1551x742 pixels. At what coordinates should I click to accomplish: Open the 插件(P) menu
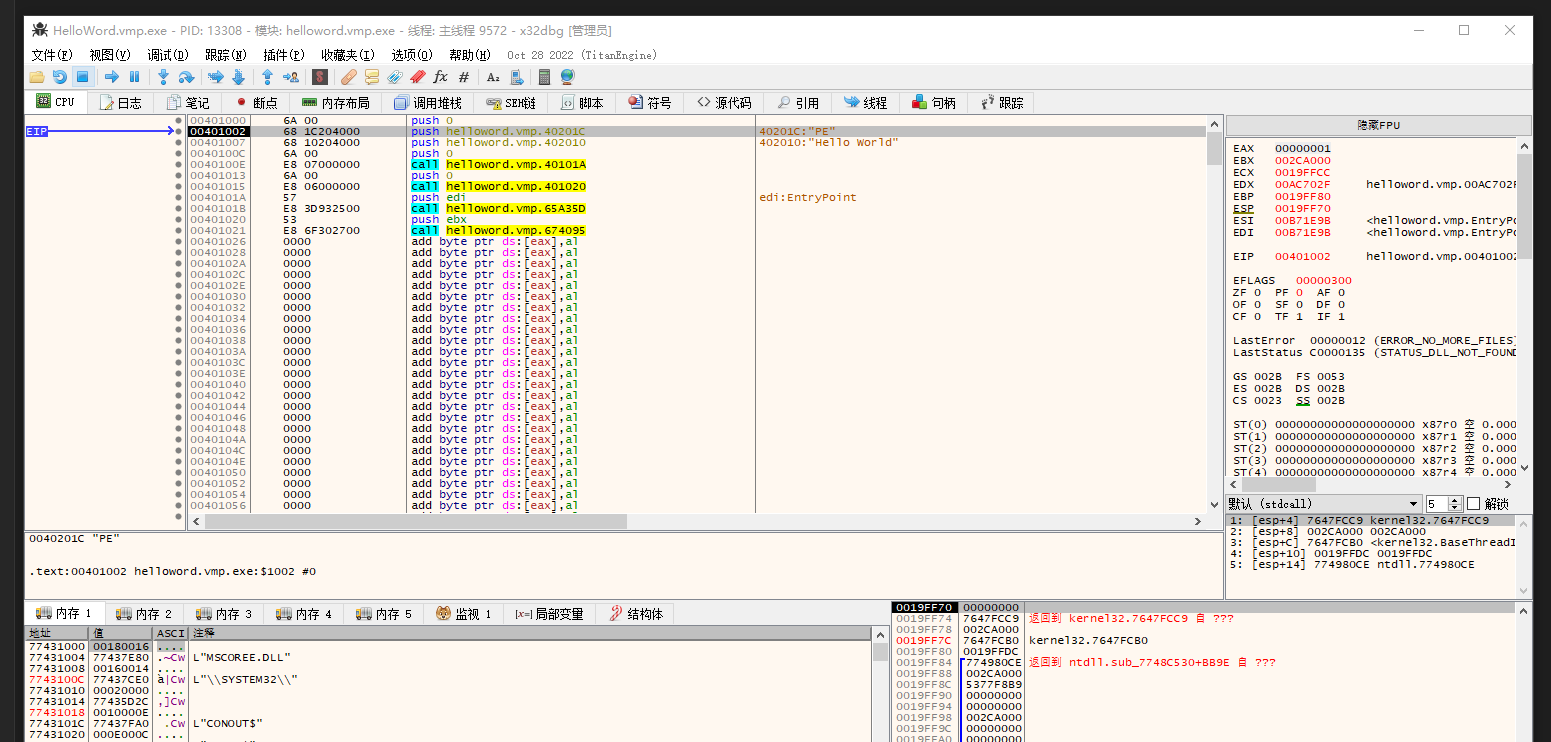click(x=283, y=55)
